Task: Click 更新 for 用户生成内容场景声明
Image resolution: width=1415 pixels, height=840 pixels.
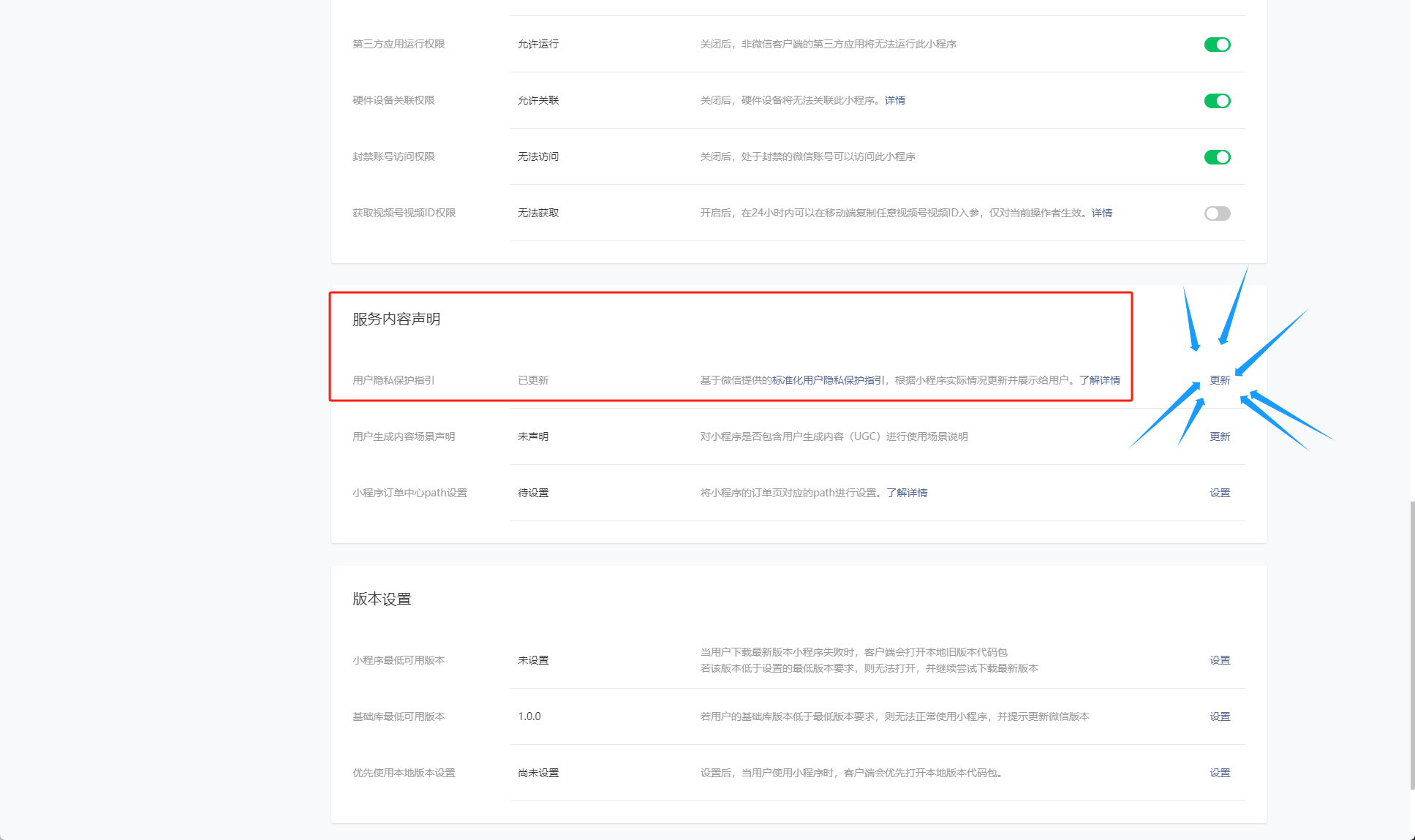Action: click(x=1219, y=436)
